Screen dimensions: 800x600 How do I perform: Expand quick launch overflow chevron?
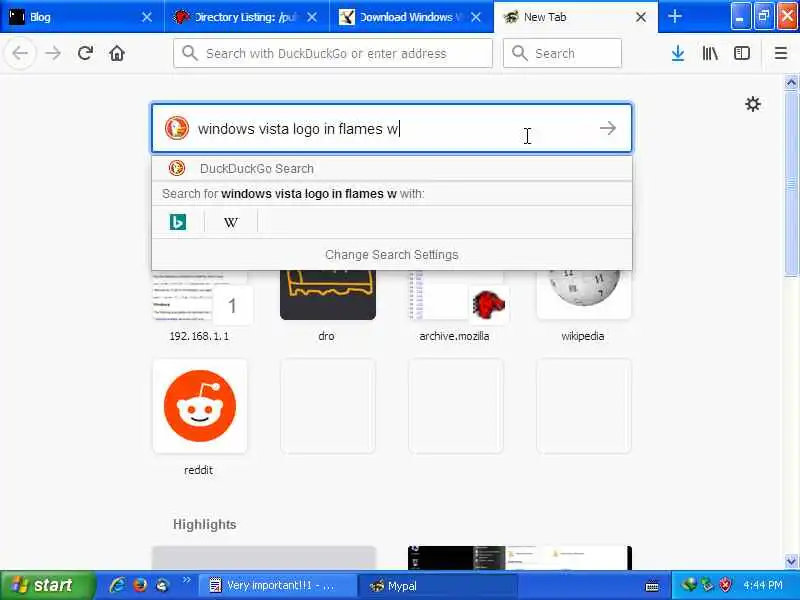coord(186,580)
